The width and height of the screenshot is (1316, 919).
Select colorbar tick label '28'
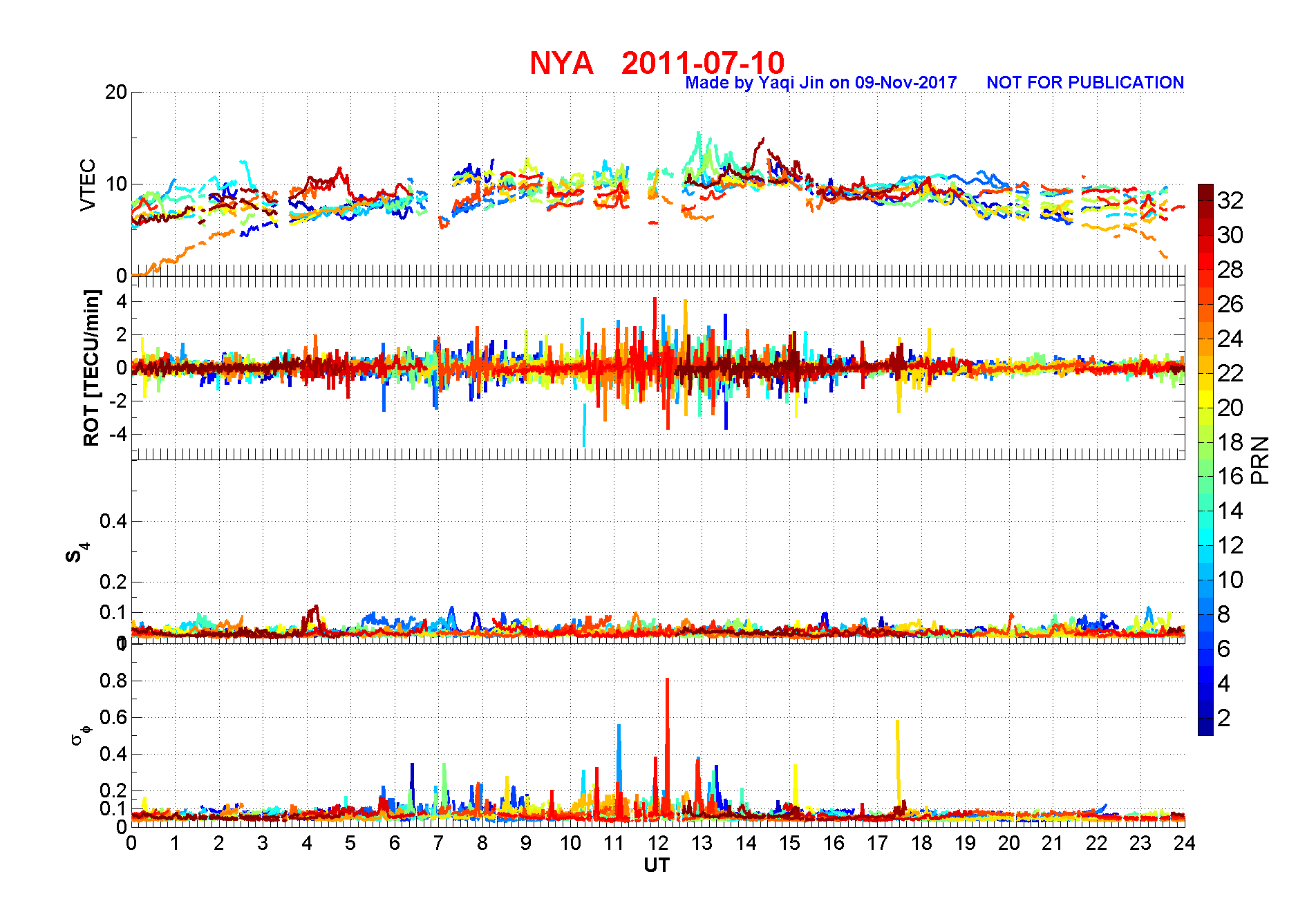point(1230,269)
